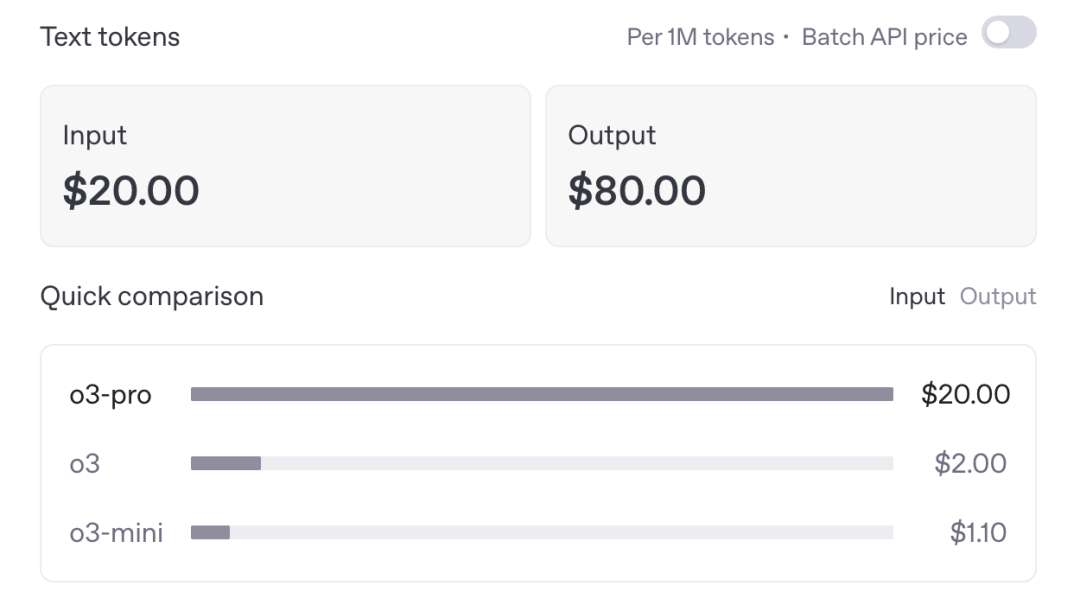Click the o3-mini comparison bar
Screen dimensions: 1080x605
pos(541,532)
